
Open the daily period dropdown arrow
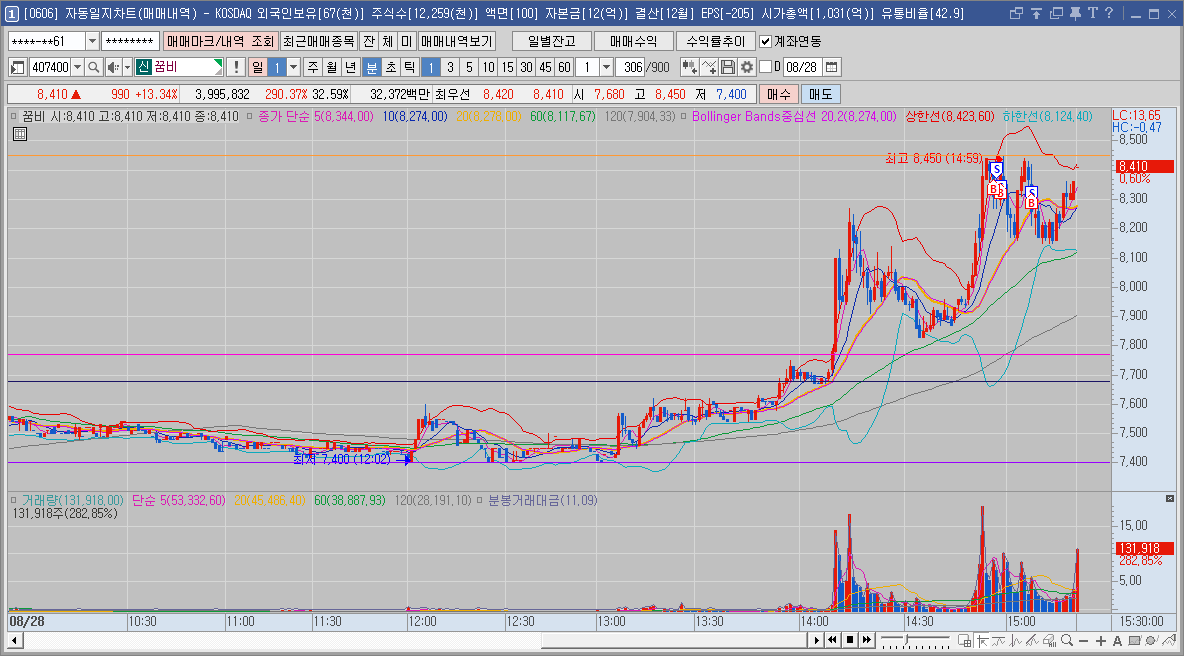[294, 67]
